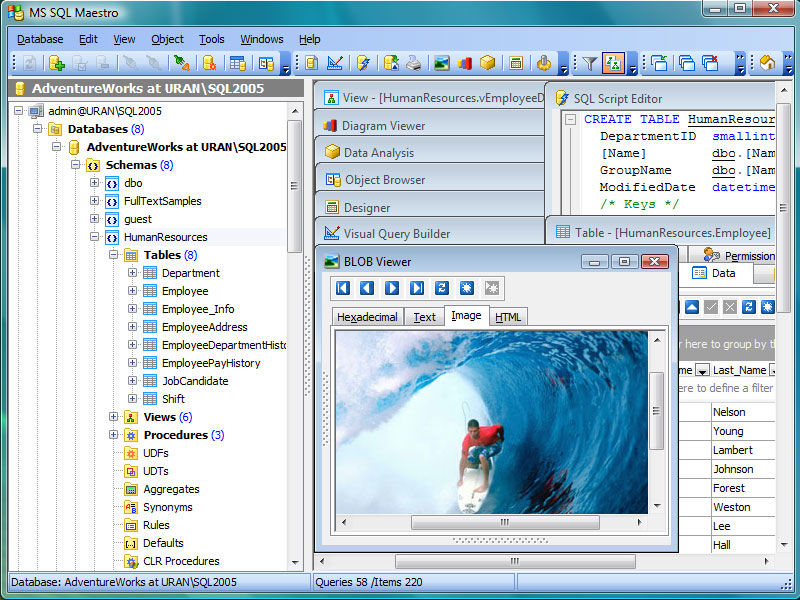Click the BLOB image horizontal scrollbar
This screenshot has width=800, height=600.
(504, 522)
